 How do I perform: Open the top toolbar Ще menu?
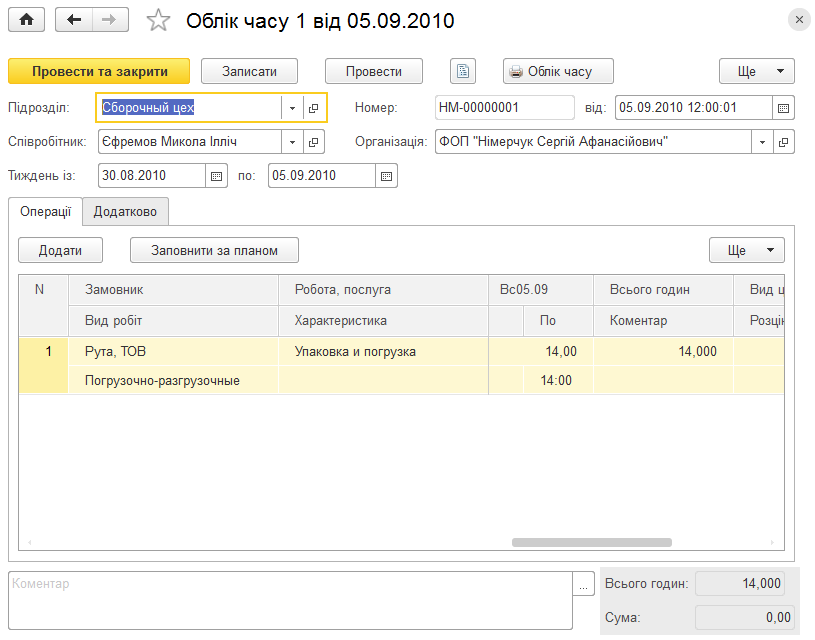tap(757, 71)
